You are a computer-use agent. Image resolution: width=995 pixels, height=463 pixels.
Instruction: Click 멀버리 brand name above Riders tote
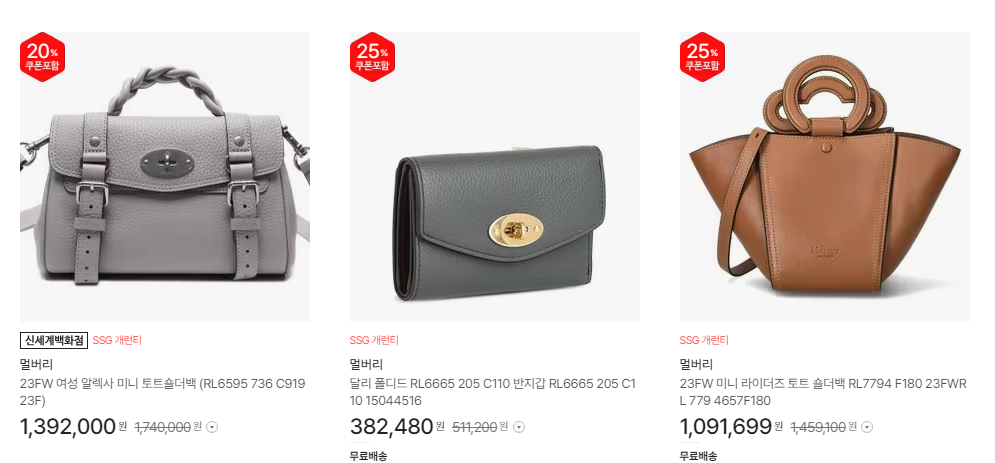(x=696, y=365)
